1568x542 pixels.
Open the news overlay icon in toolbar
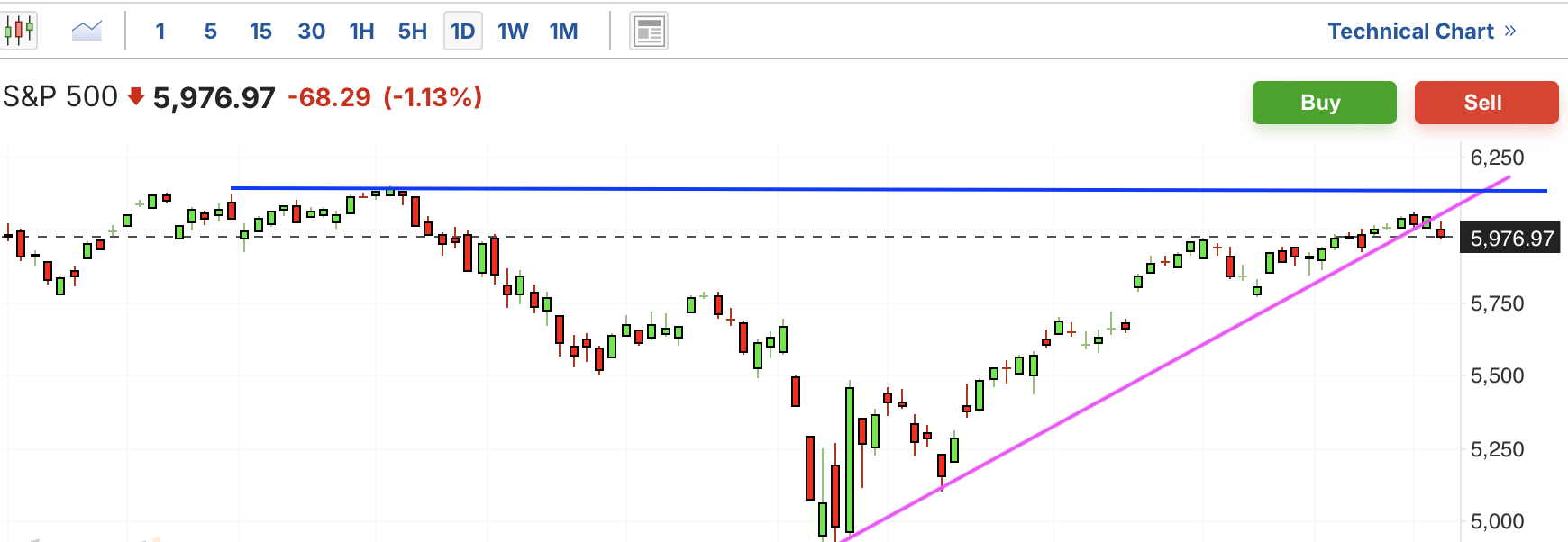tap(649, 32)
